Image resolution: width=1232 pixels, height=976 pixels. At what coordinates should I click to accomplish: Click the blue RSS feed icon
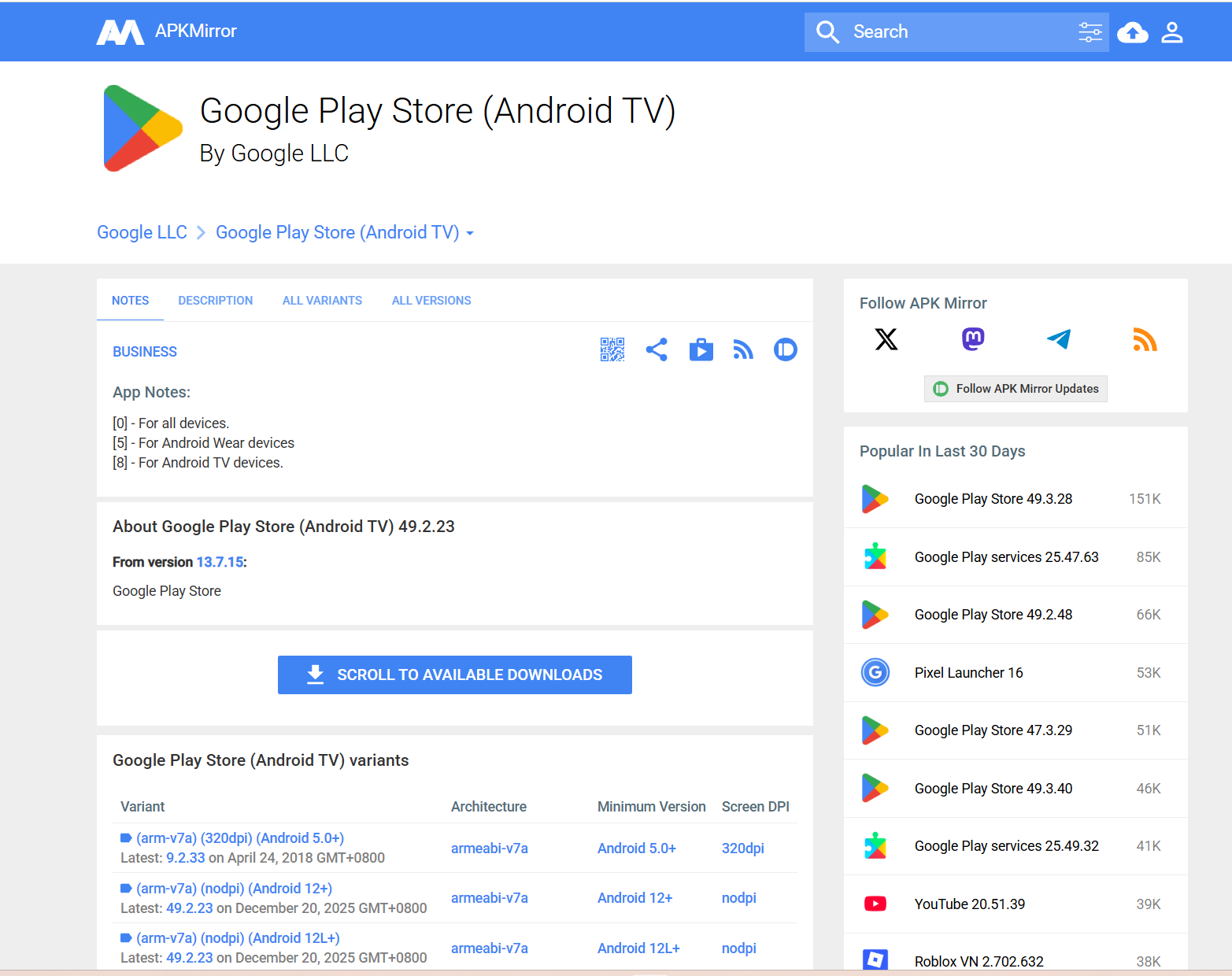pyautogui.click(x=743, y=349)
